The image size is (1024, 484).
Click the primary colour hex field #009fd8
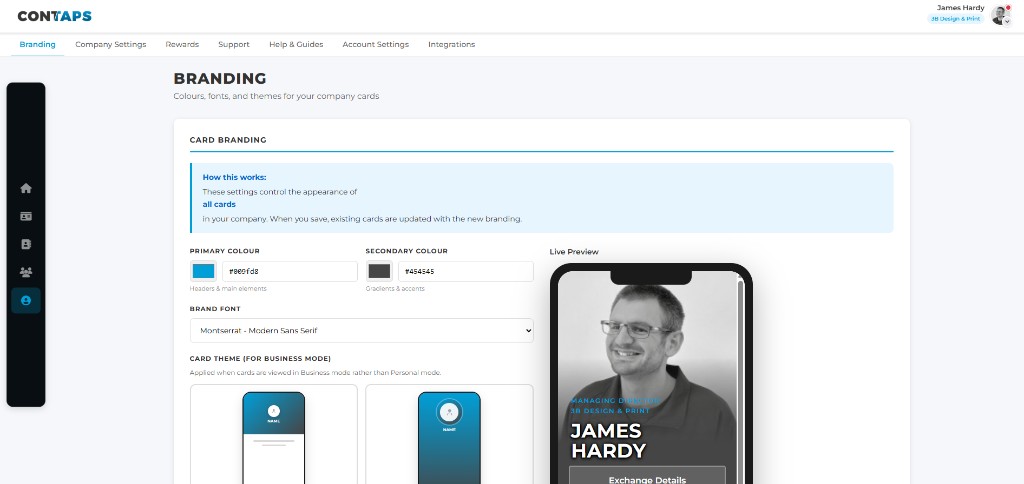290,271
